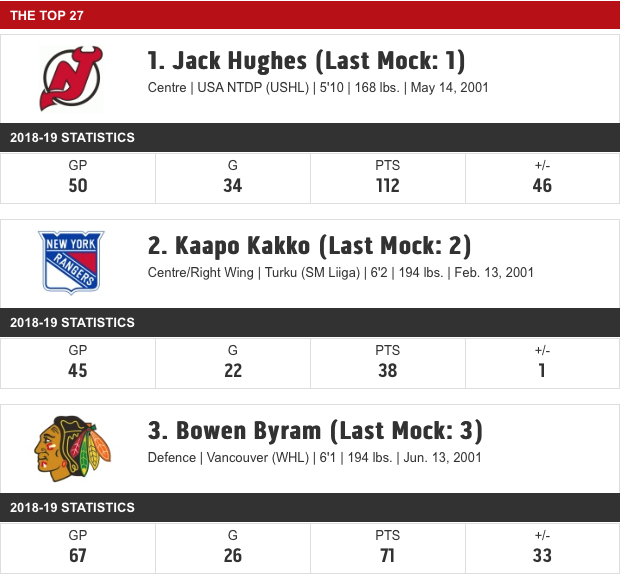Click Kakko's bio line mentioning Turku
This screenshot has width=621, height=574.
pyautogui.click(x=341, y=273)
